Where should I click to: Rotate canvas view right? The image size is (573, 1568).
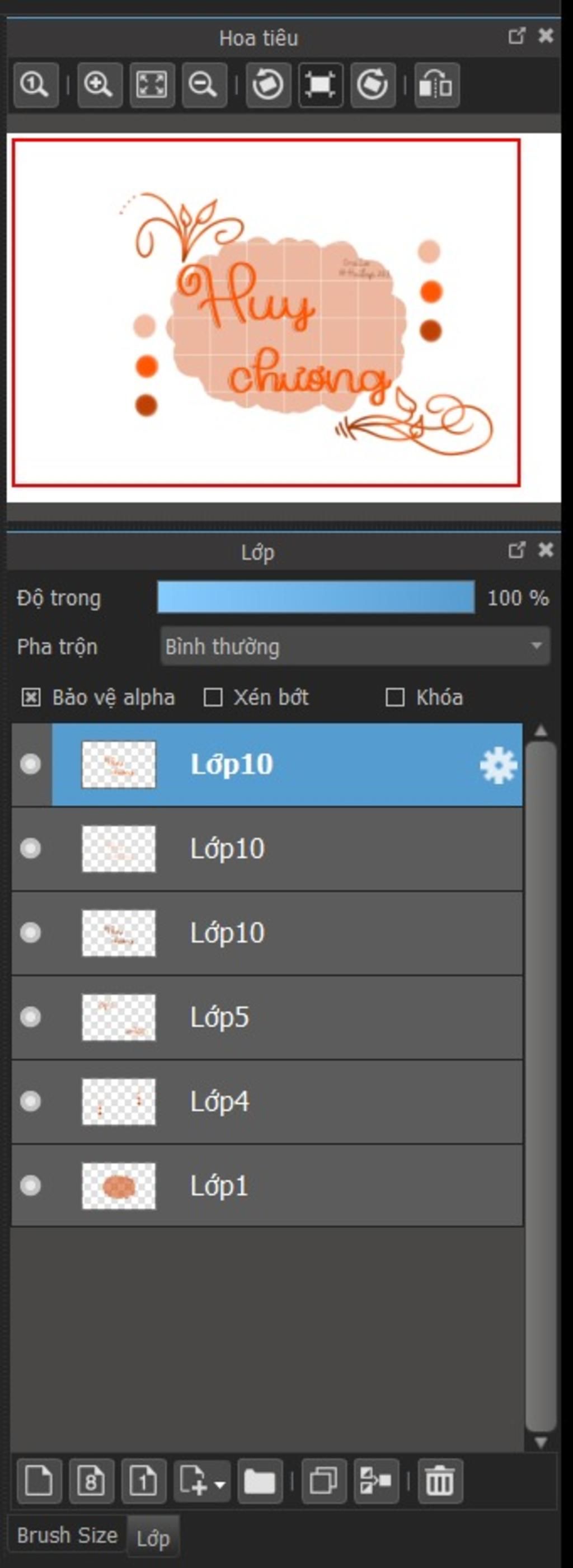pos(373,85)
